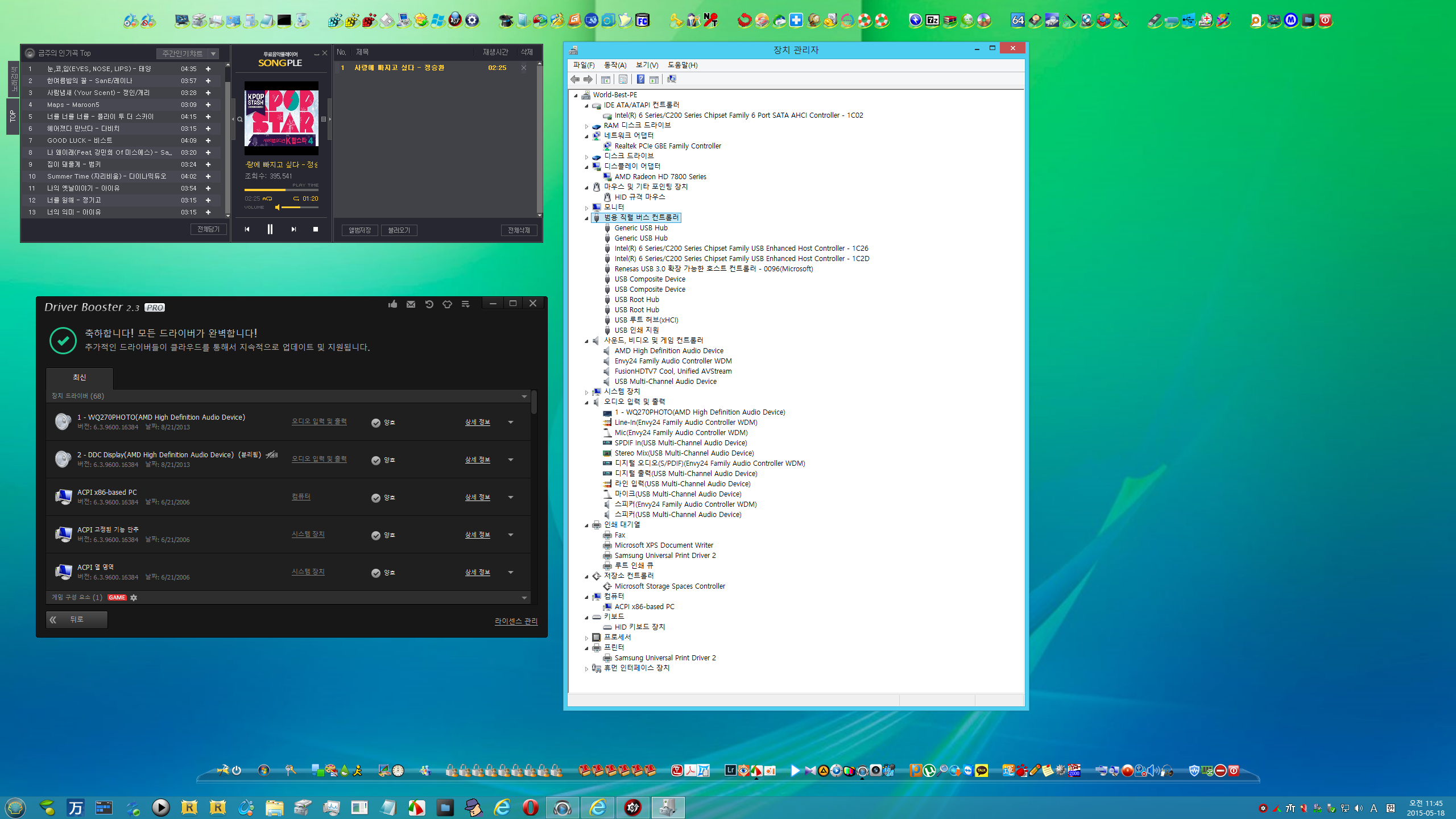Image resolution: width=1456 pixels, height=819 pixels.
Task: Select the 최신 tab in Driver Booster
Action: point(80,378)
